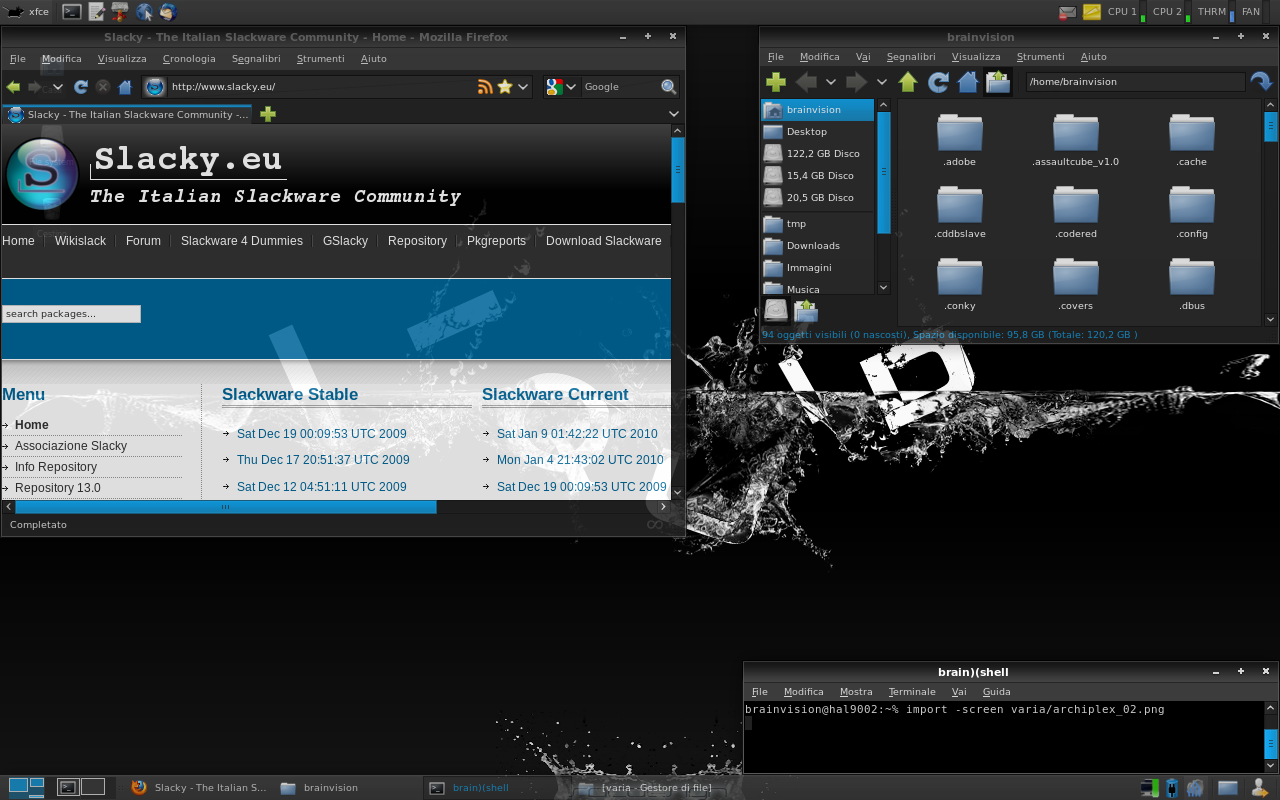Open Thu Dec 17 20:51:37 UTC 2009 changelog
This screenshot has width=1280, height=800.
pos(323,460)
